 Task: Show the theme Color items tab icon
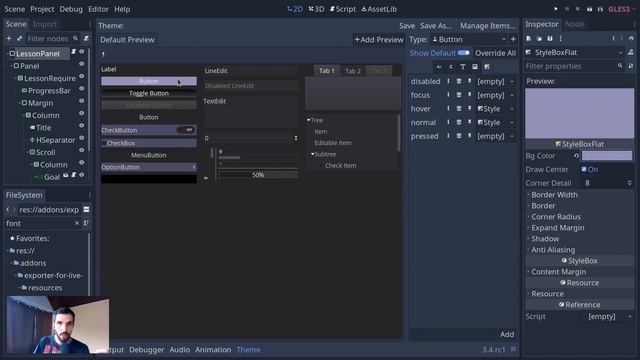tap(439, 67)
